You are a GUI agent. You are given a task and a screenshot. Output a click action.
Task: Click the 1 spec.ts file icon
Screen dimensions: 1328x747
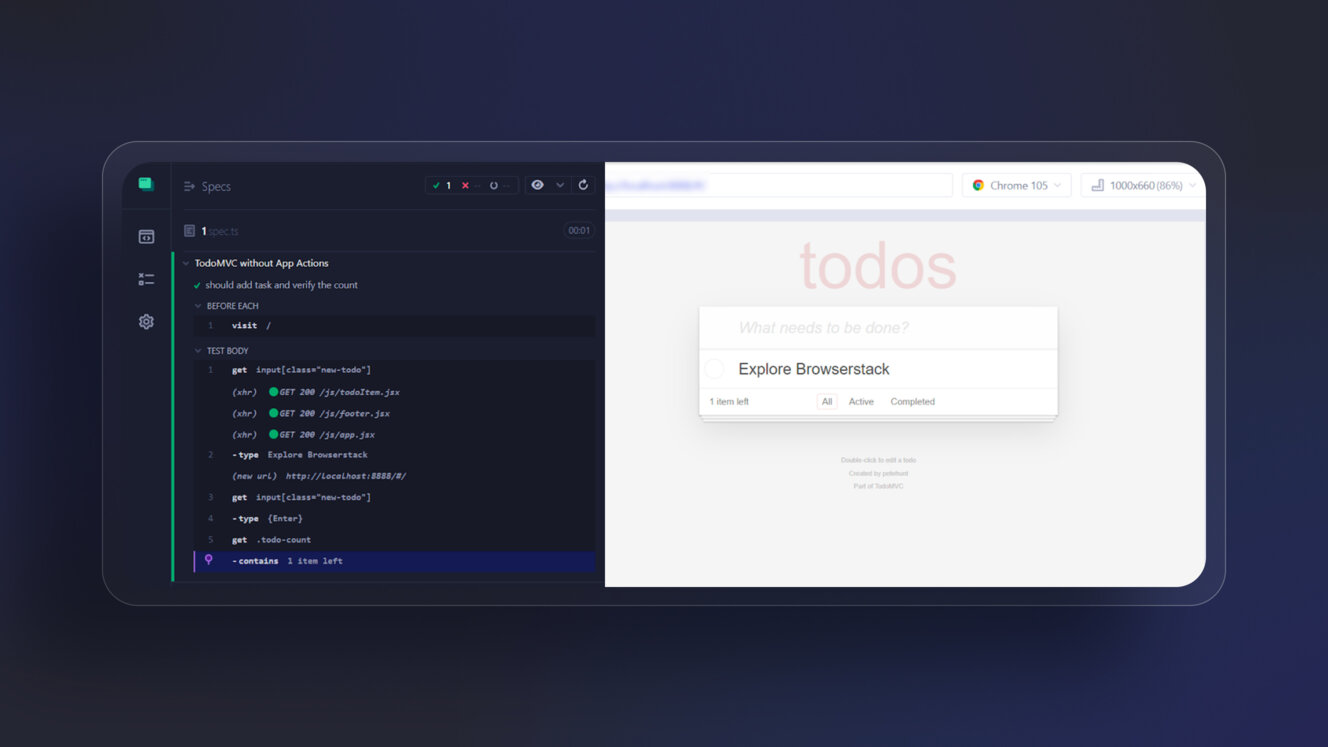click(189, 231)
